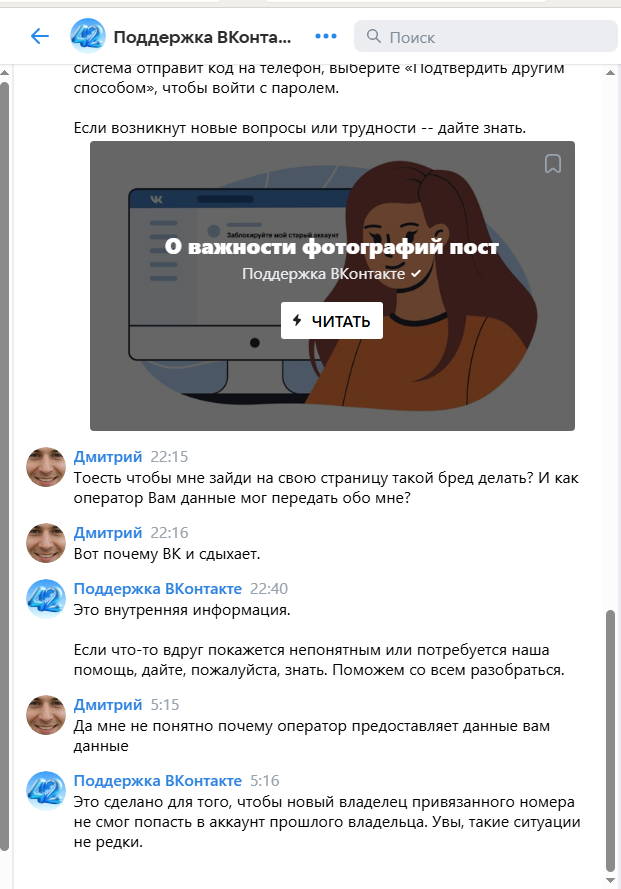
Task: Click the ЧИТАТЬ button
Action: click(332, 321)
